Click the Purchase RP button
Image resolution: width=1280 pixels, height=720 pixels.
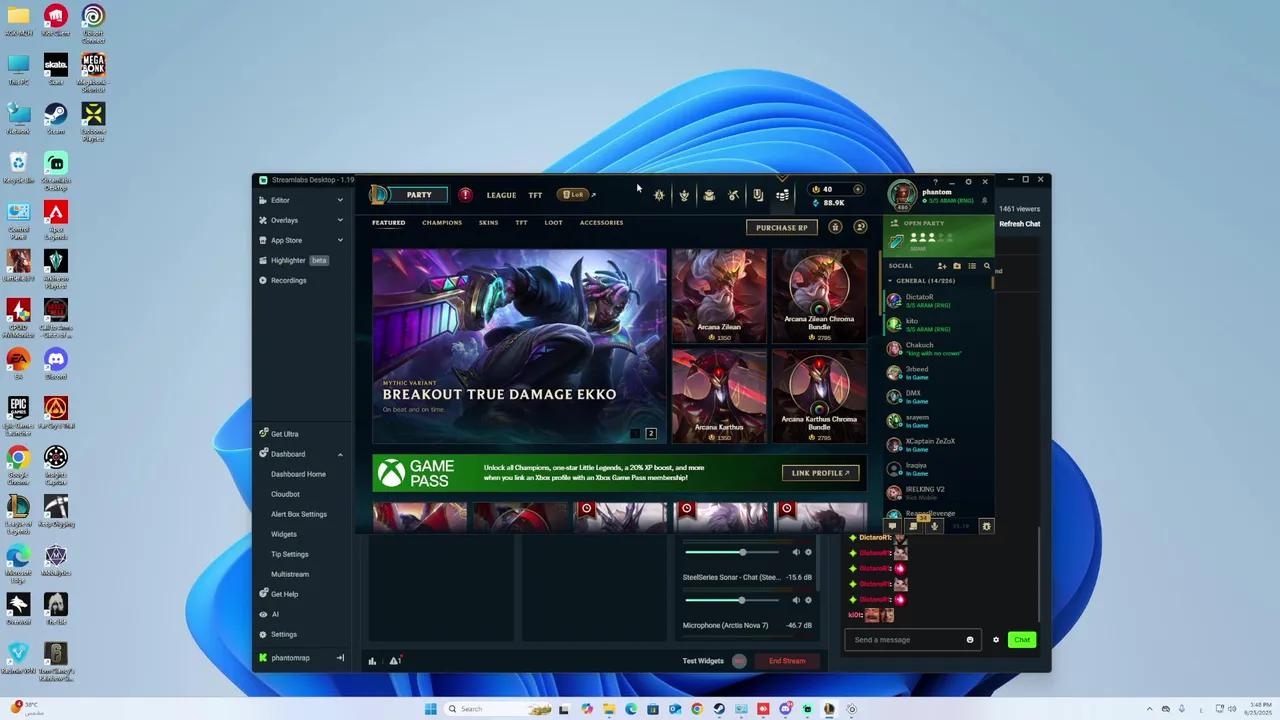782,227
